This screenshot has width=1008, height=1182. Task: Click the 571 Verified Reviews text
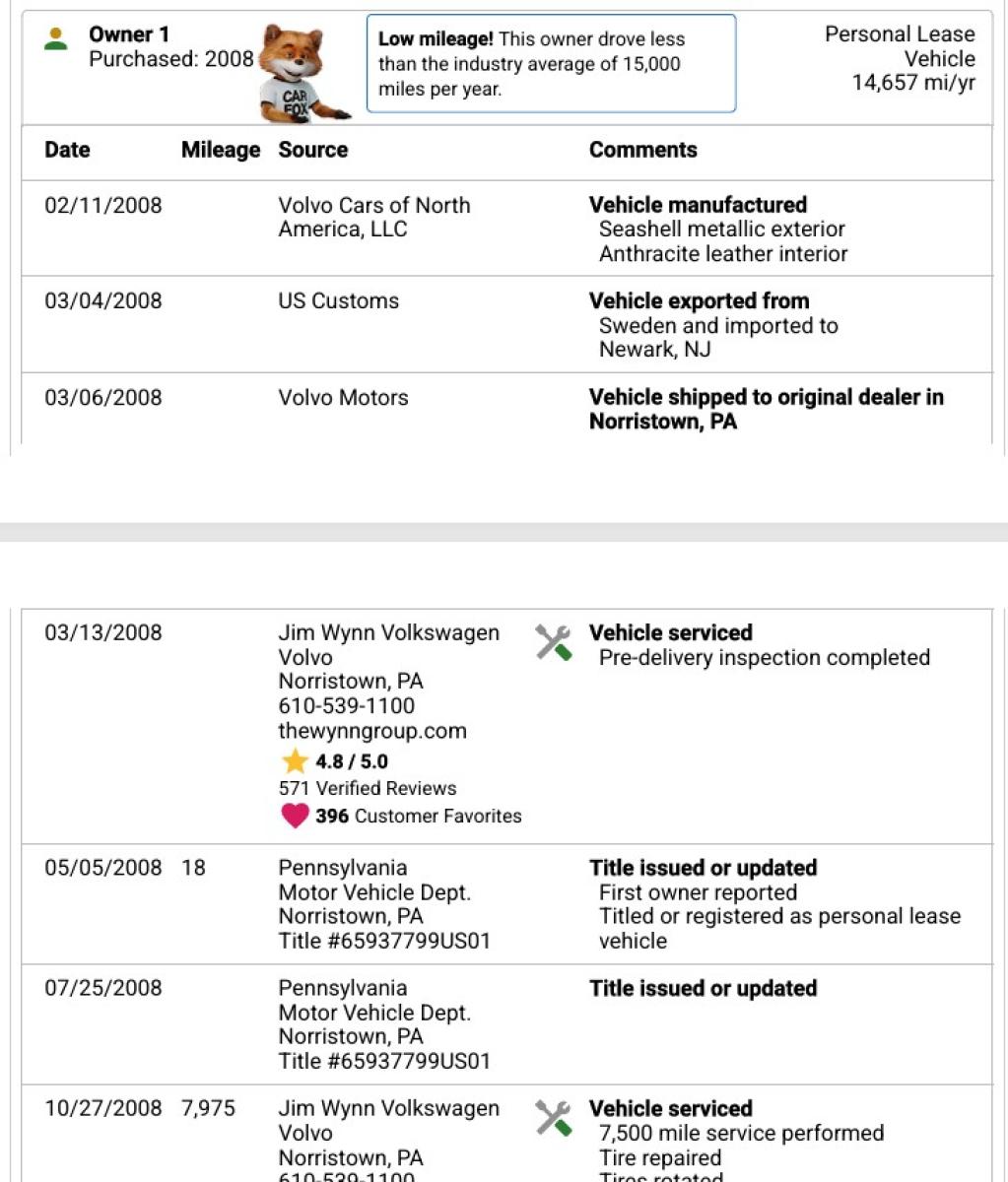point(368,788)
